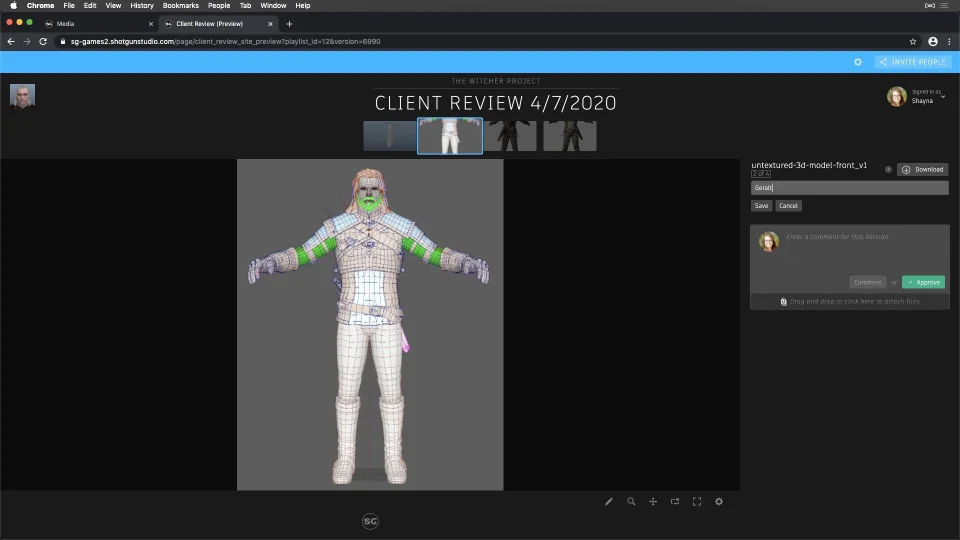This screenshot has width=960, height=540.
Task: Toggle loop playback icon
Action: pyautogui.click(x=675, y=501)
